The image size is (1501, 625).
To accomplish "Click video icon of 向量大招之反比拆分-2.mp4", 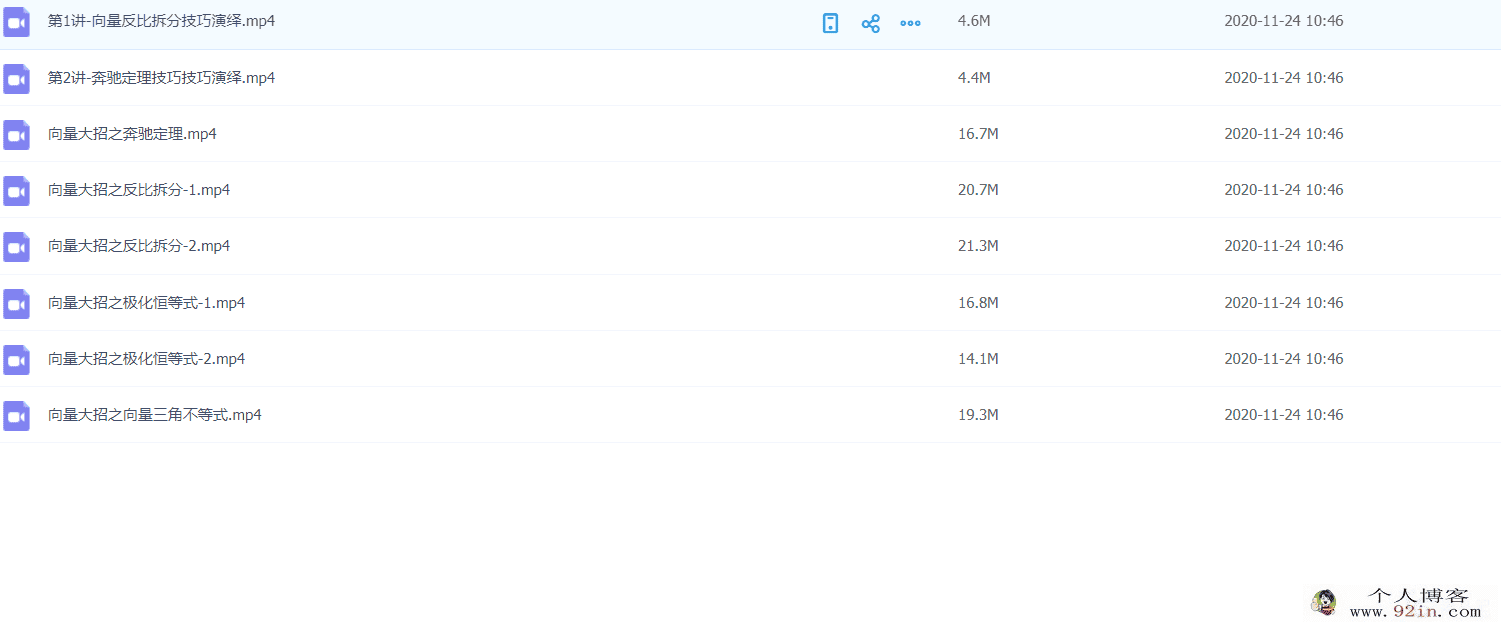I will click(17, 246).
